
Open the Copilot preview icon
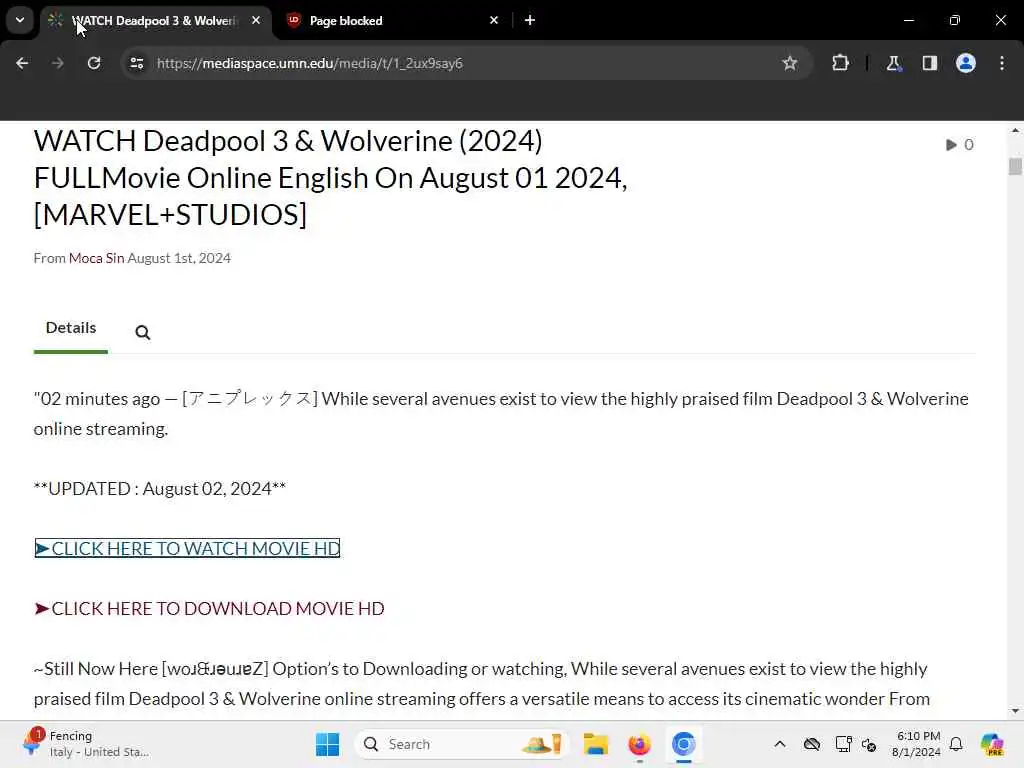click(x=992, y=744)
